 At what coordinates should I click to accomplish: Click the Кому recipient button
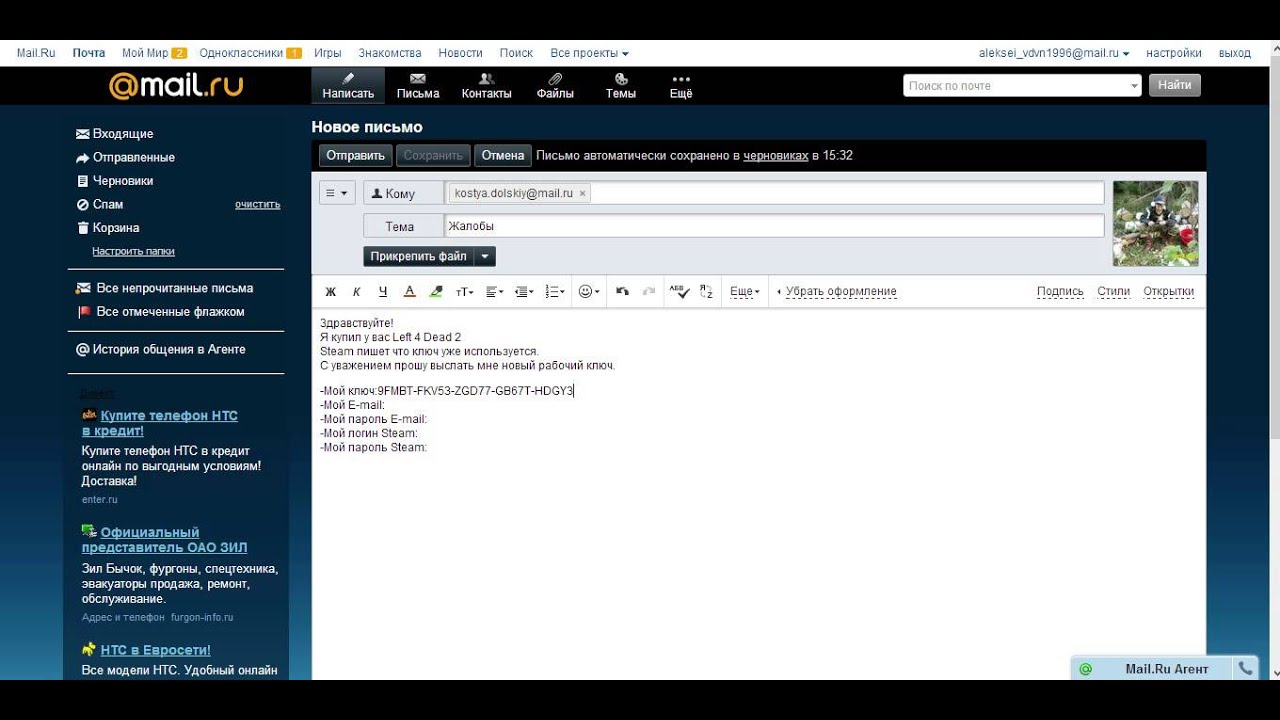(x=403, y=193)
